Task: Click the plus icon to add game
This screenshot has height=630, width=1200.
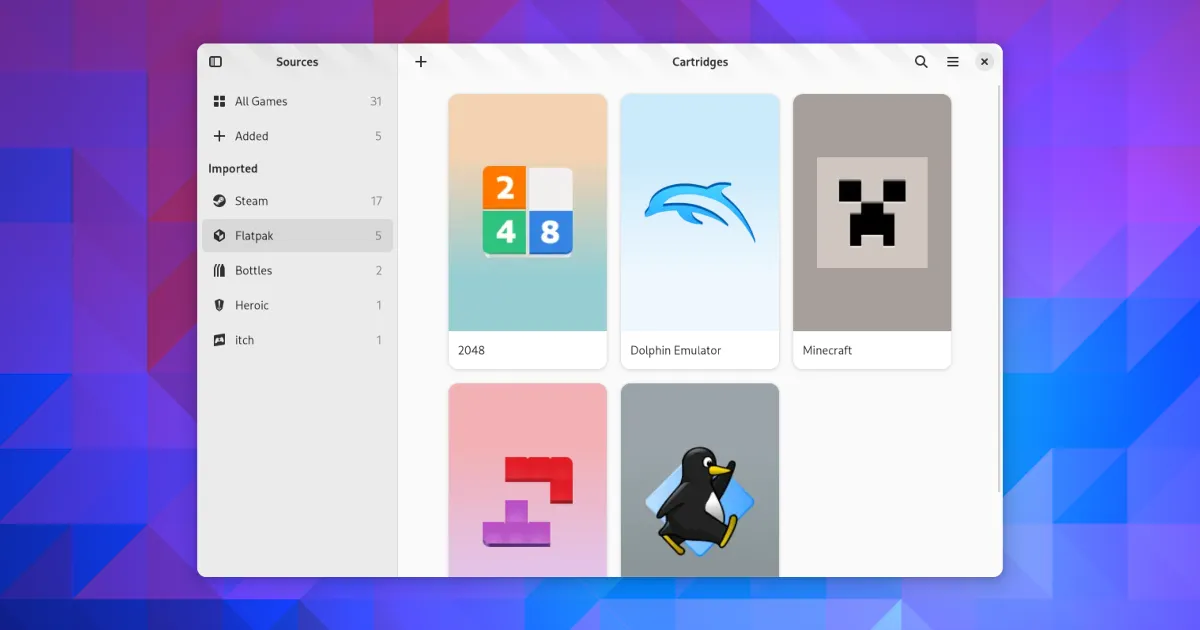Action: click(421, 62)
